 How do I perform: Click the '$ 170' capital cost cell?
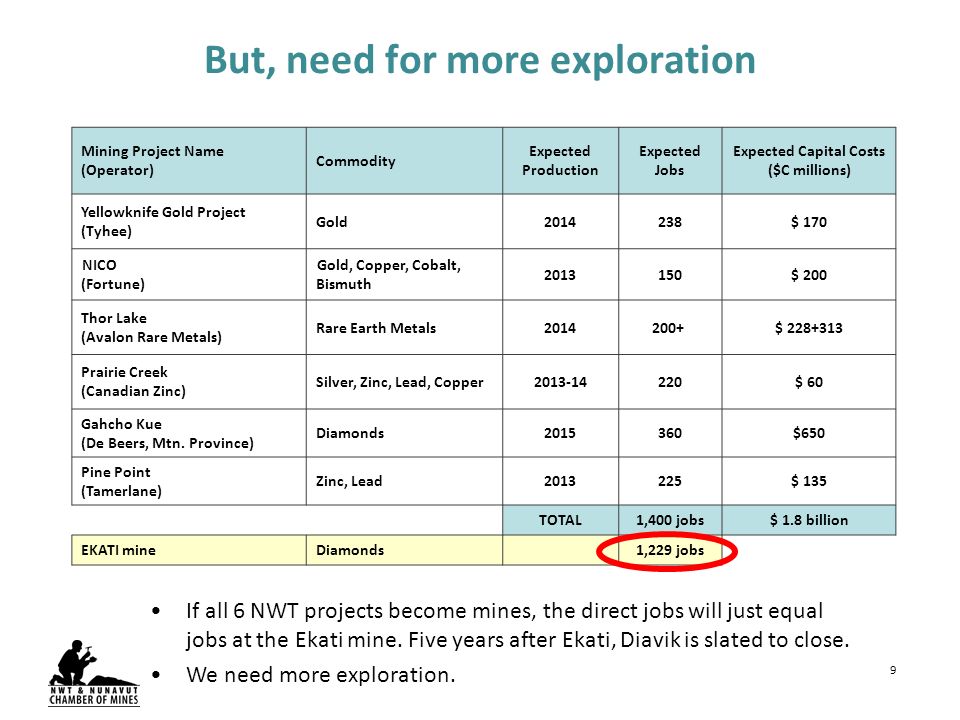pos(809,222)
